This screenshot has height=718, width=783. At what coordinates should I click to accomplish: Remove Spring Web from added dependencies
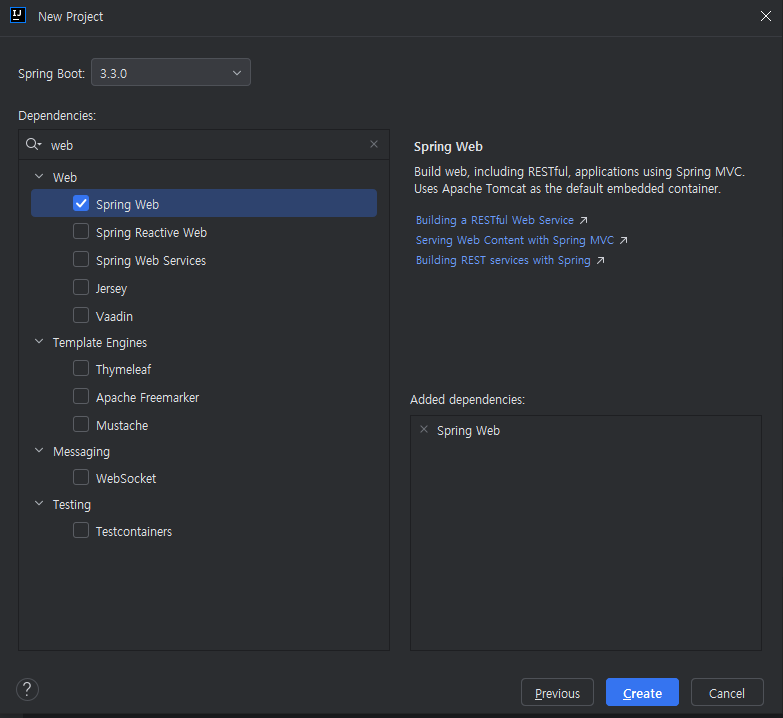point(424,429)
